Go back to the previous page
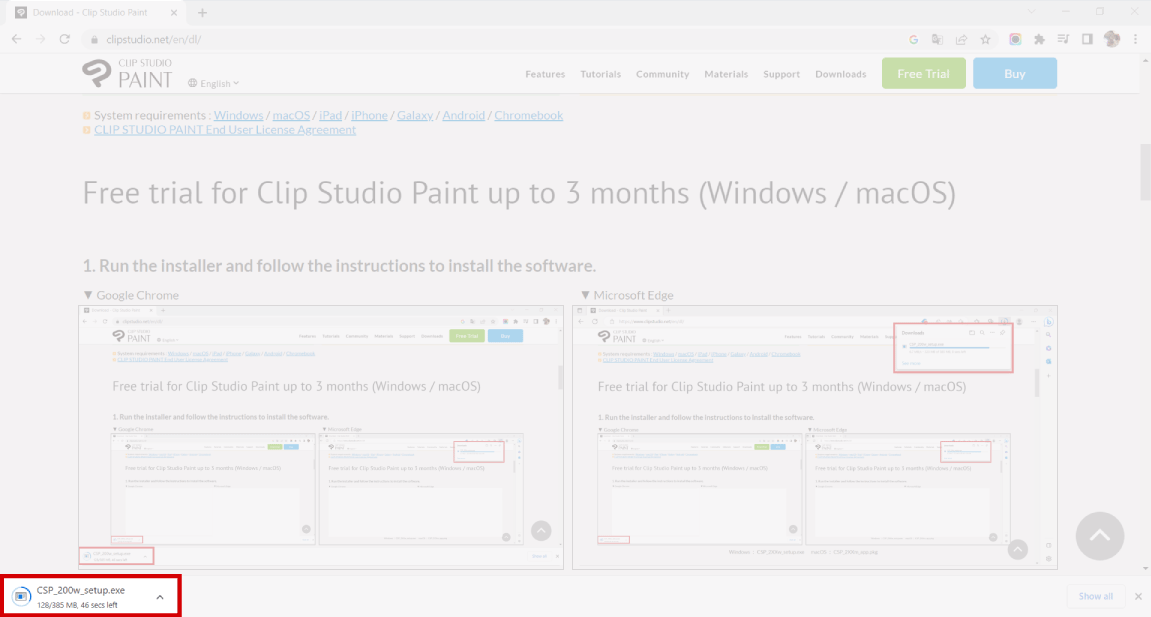 coord(17,40)
